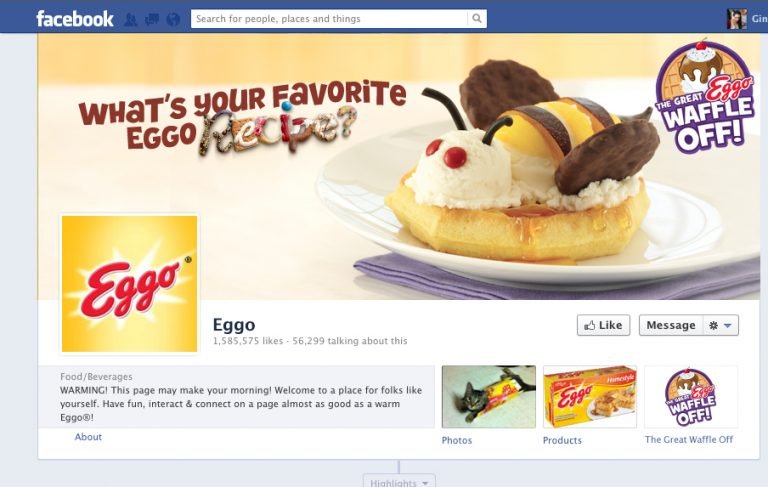Open the Highlights dropdown
Screen dimensions: 768x487
(399, 482)
